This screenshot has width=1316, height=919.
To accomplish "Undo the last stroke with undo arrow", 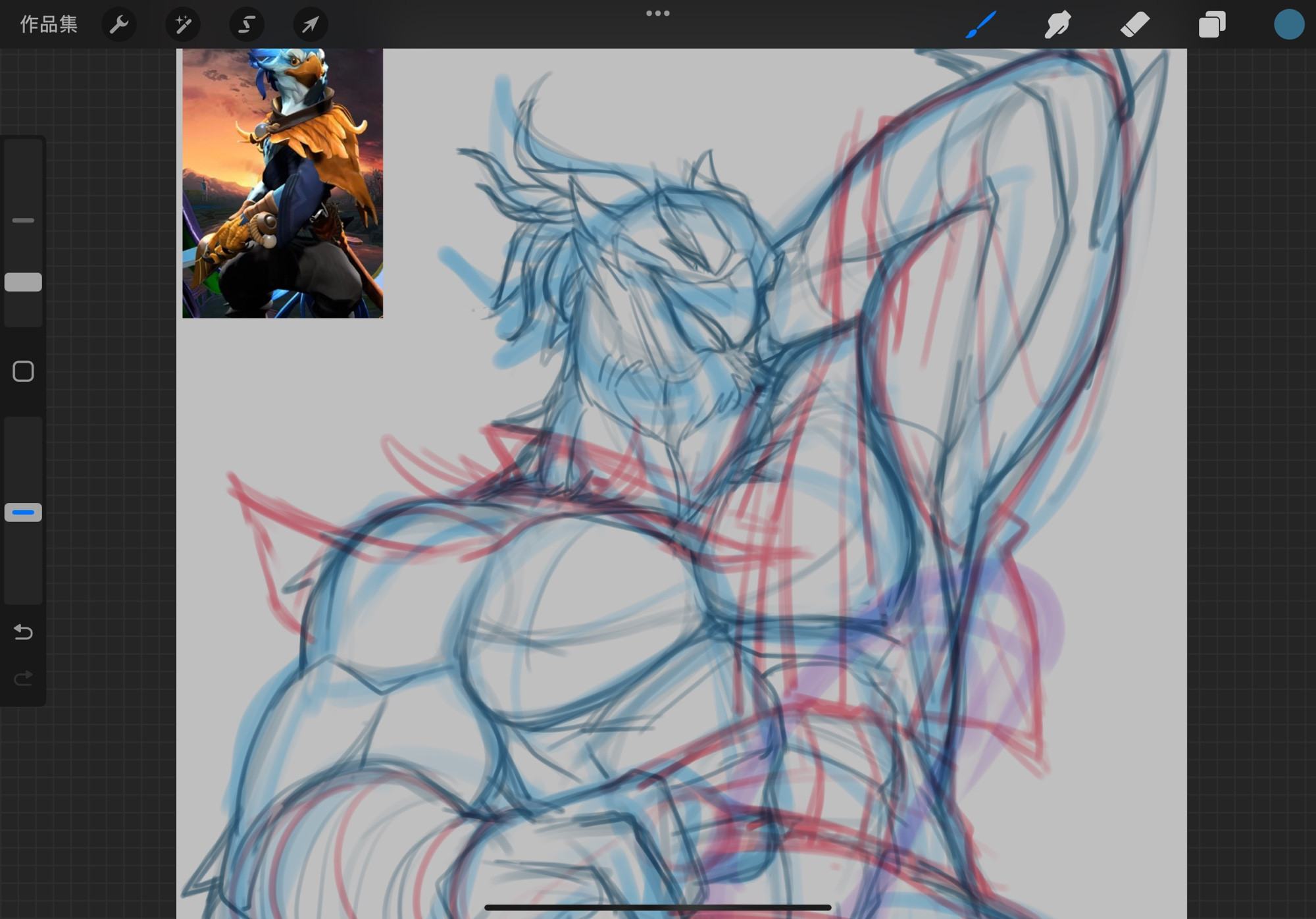I will [23, 632].
